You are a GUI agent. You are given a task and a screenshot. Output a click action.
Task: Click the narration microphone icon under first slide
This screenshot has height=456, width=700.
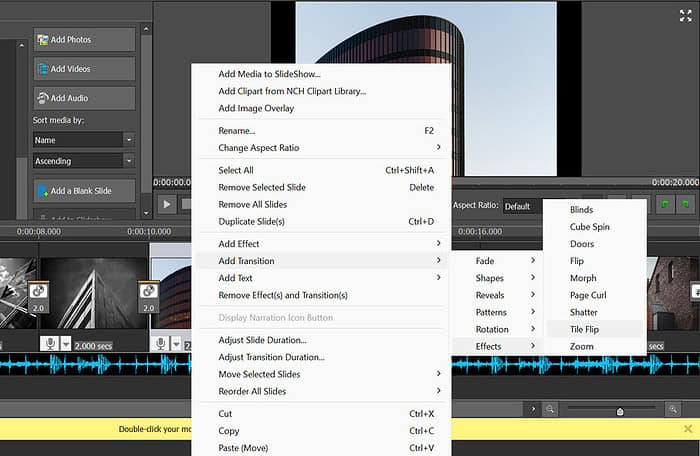click(x=49, y=344)
